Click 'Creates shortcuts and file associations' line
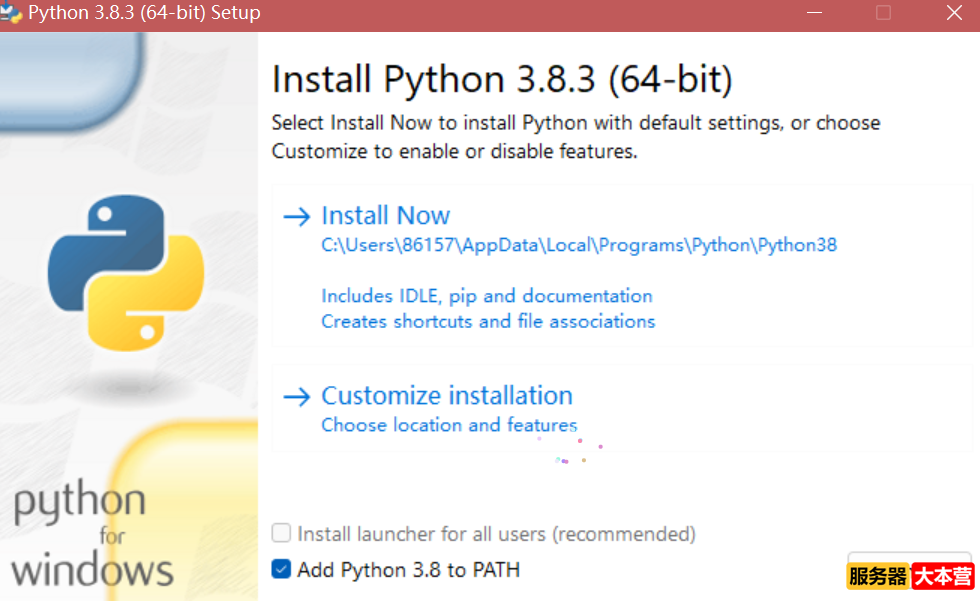This screenshot has width=980, height=601. click(488, 321)
